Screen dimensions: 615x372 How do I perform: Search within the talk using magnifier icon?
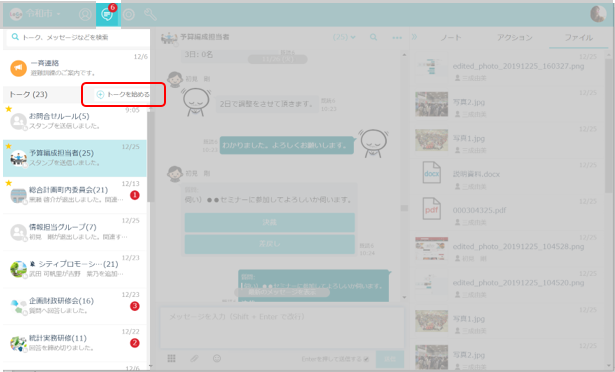click(373, 37)
